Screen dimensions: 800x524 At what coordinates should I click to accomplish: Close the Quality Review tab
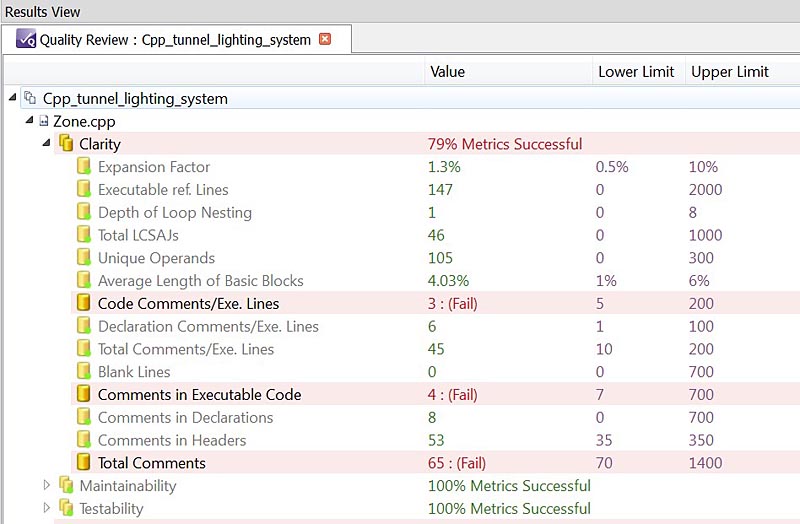tap(324, 39)
